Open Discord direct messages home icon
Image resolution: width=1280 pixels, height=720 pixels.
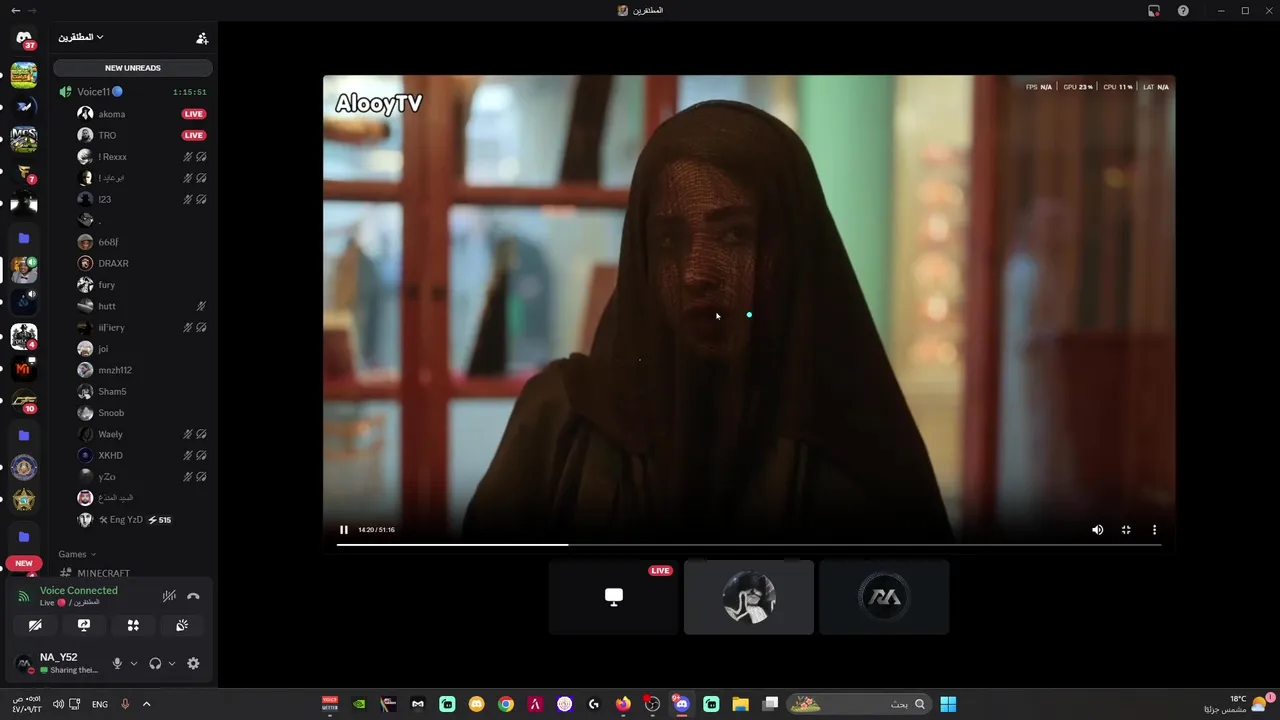24,39
